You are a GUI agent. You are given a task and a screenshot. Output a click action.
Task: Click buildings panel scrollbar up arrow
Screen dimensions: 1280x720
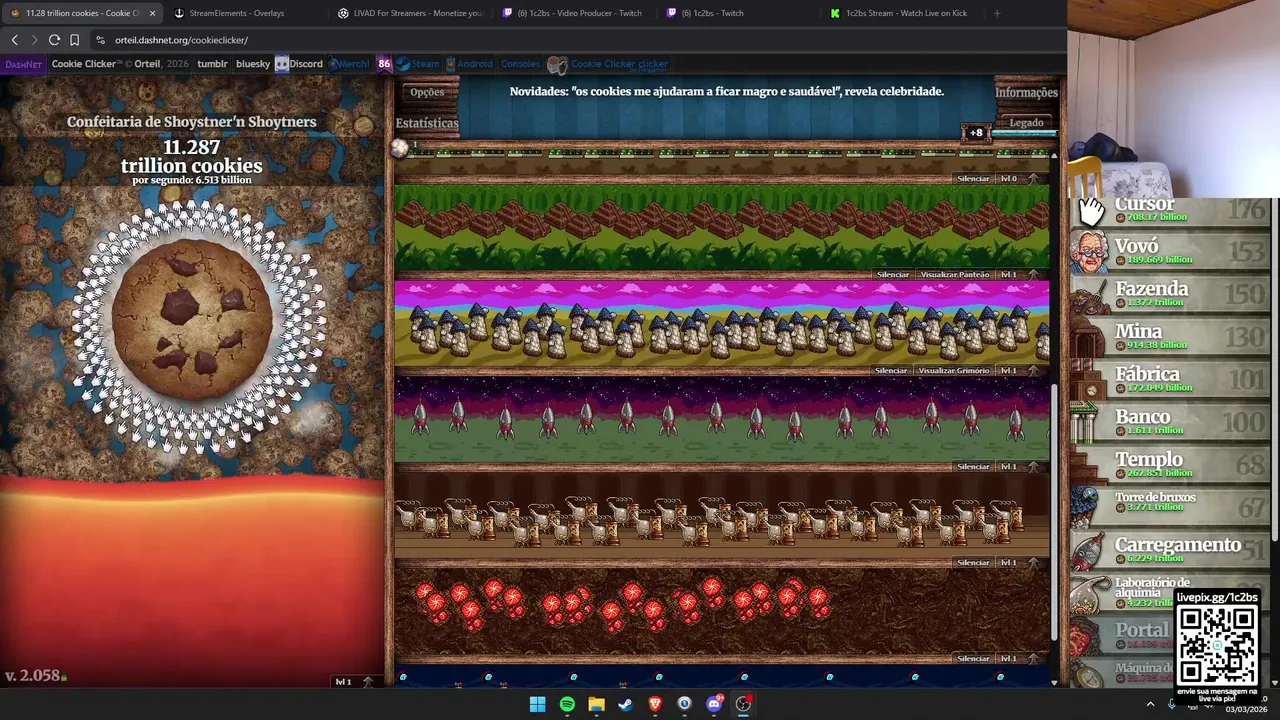[x=1054, y=155]
